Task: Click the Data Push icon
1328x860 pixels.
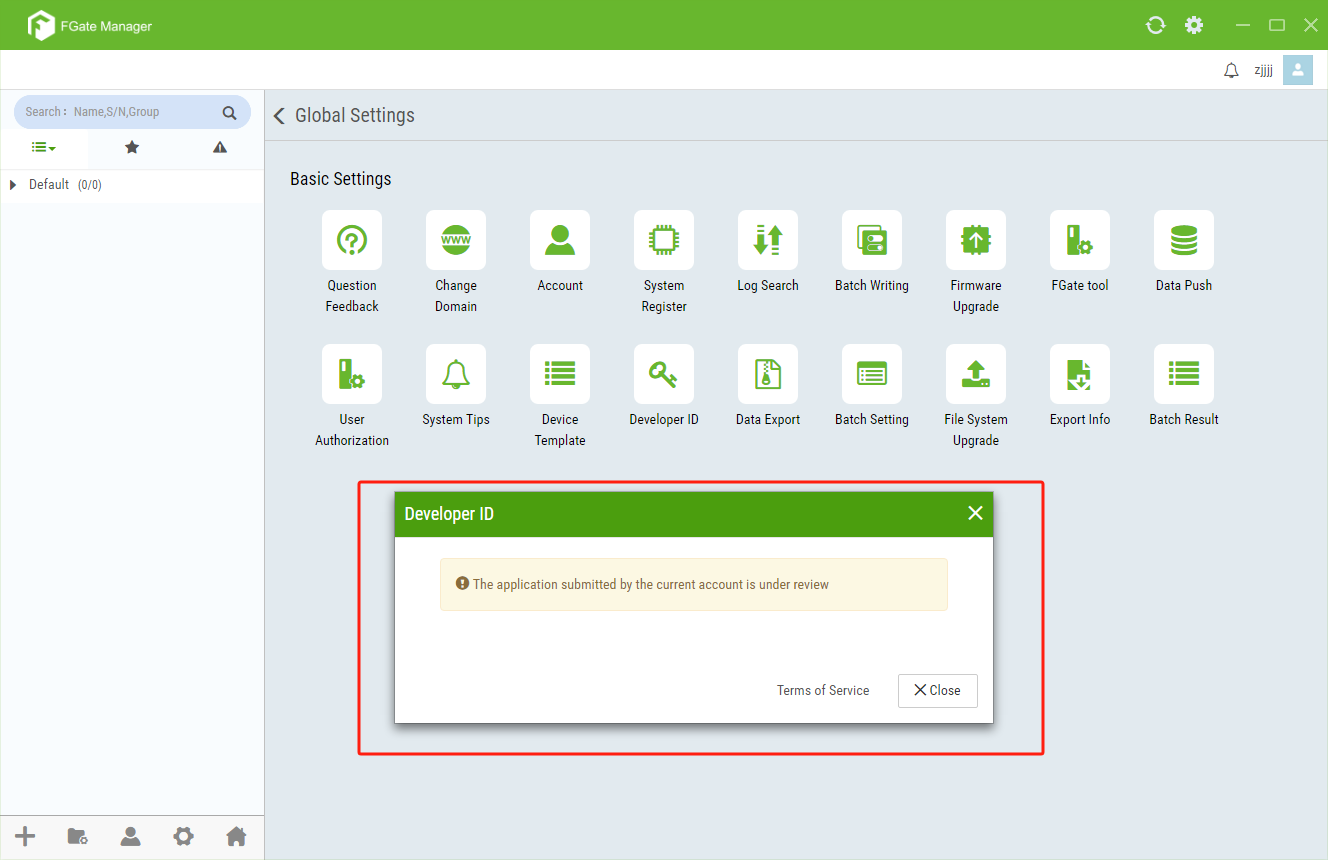Action: point(1184,240)
